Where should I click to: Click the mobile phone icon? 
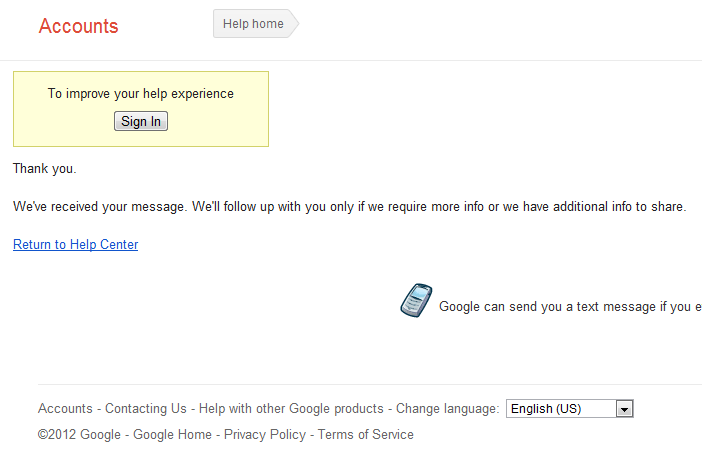click(416, 300)
